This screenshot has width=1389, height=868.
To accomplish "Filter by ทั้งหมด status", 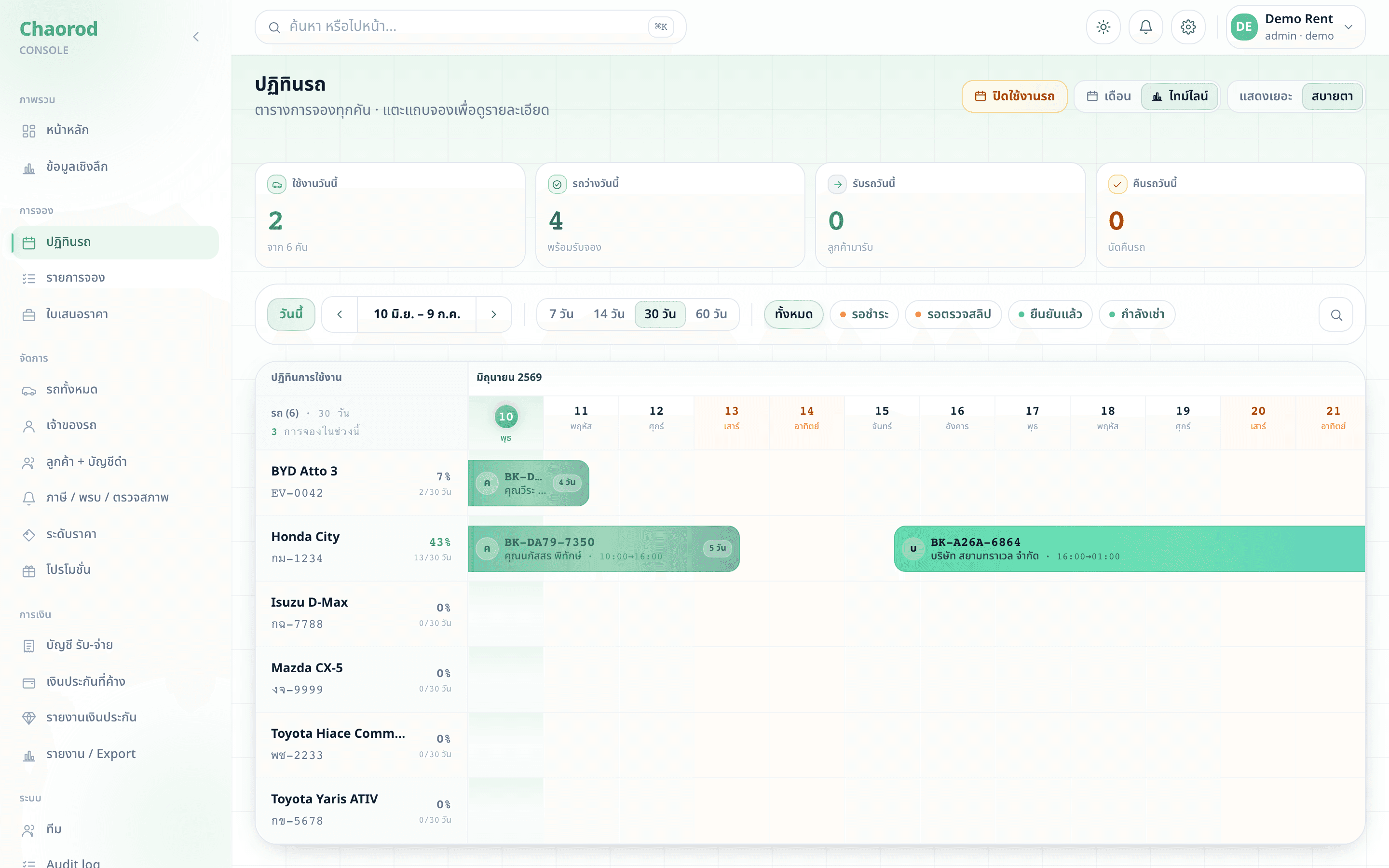I will tap(793, 314).
